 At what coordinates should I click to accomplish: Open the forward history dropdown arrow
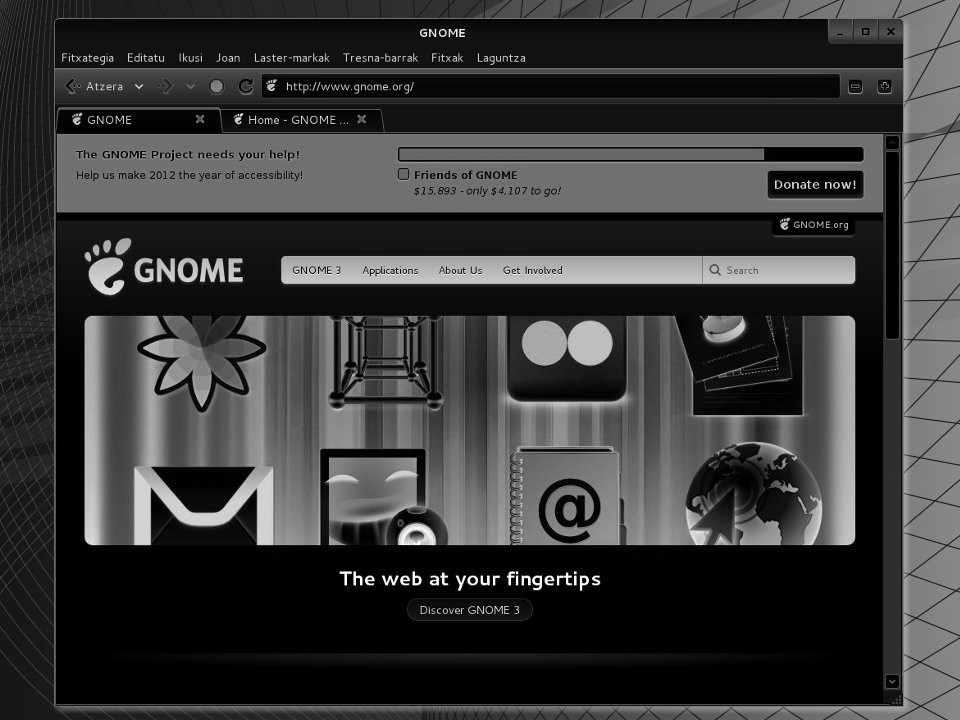tap(190, 86)
